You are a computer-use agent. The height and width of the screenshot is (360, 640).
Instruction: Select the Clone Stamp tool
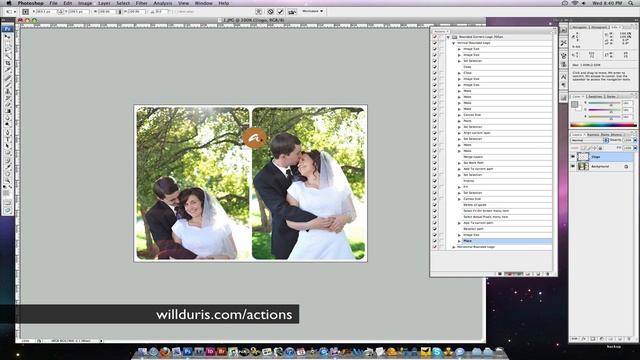tap(7, 91)
